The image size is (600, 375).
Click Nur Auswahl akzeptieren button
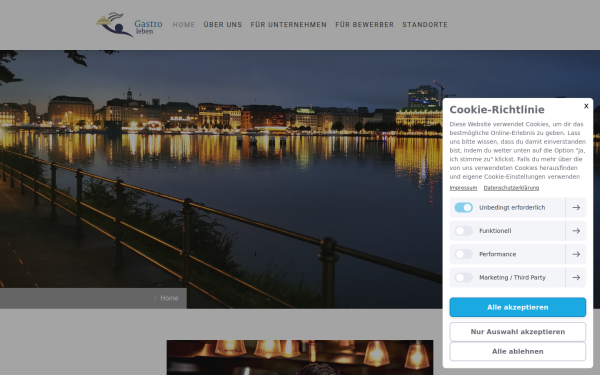(517, 332)
